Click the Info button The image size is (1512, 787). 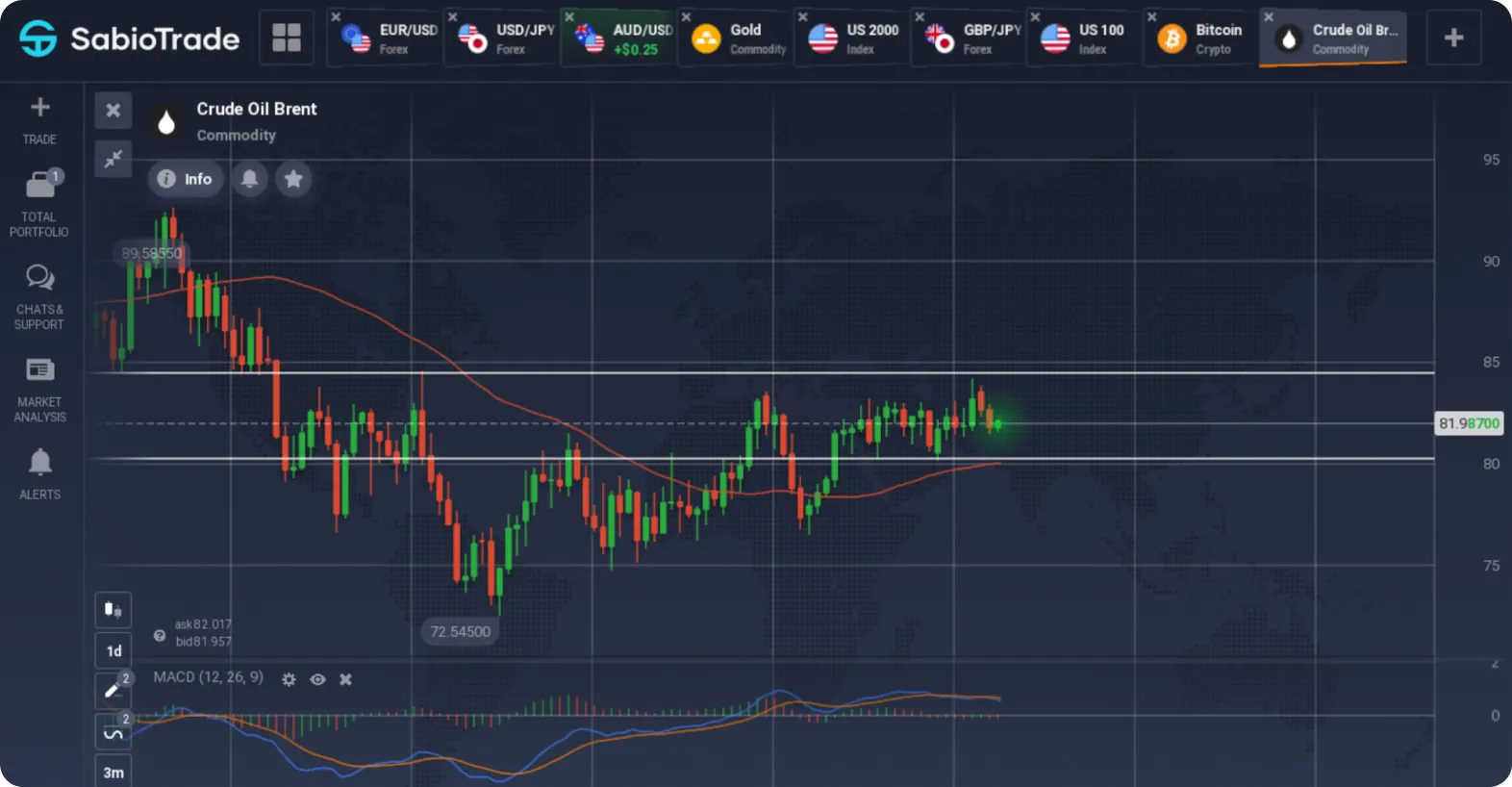click(x=186, y=179)
